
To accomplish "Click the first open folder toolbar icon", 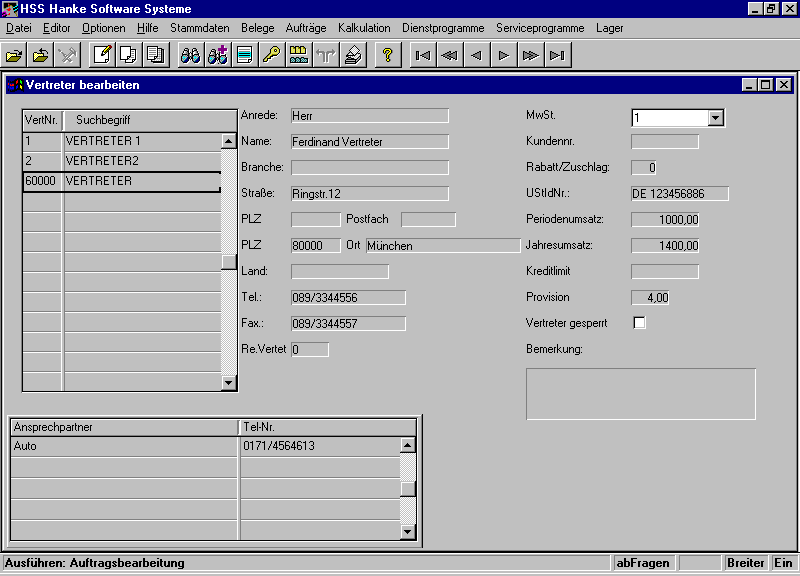I will pos(14,55).
